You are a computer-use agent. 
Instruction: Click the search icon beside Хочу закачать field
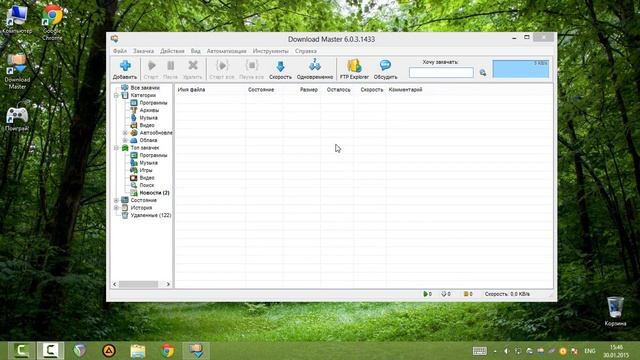[x=483, y=73]
